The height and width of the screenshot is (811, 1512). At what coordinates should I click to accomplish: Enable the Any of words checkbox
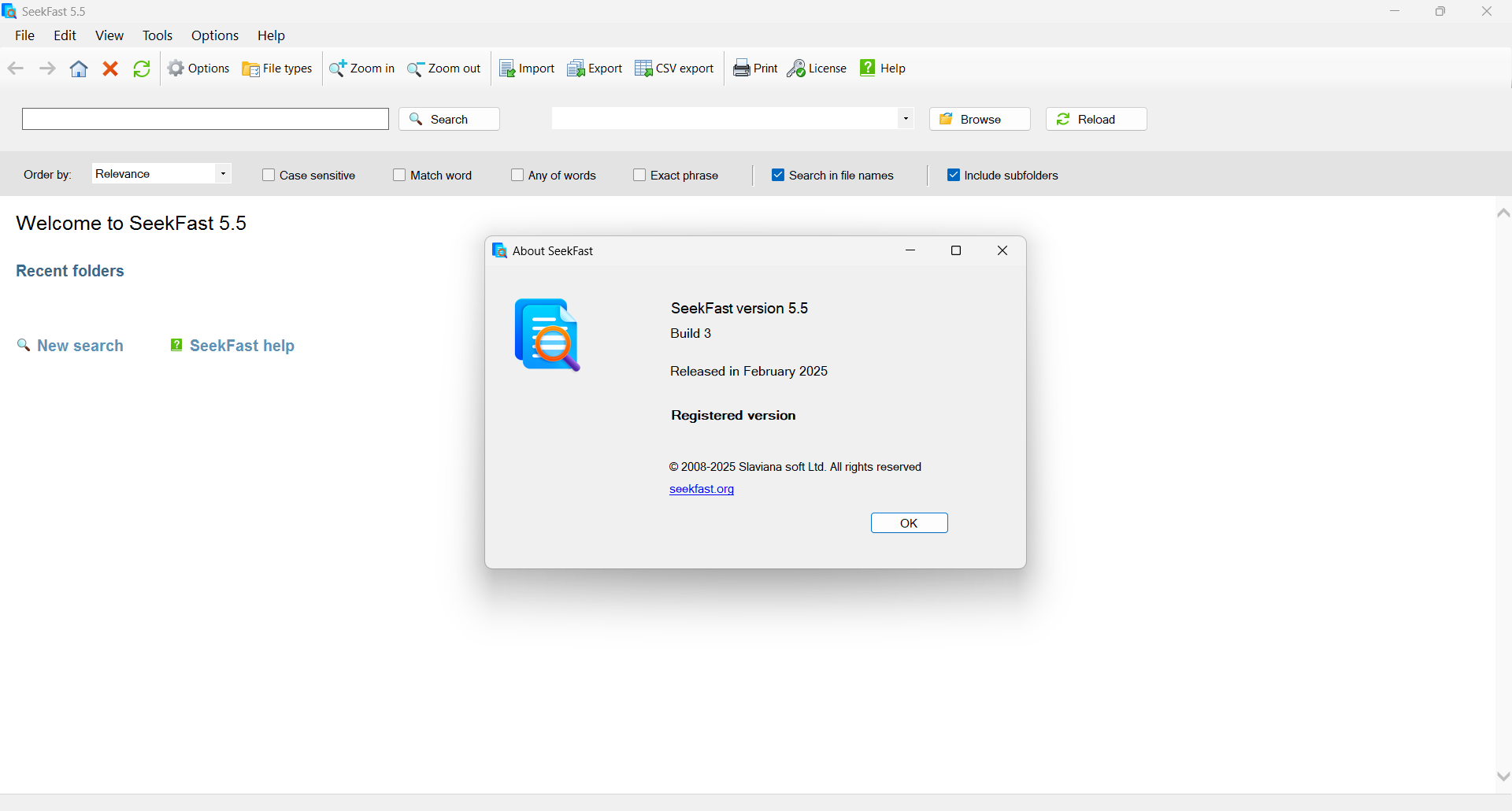[x=517, y=175]
